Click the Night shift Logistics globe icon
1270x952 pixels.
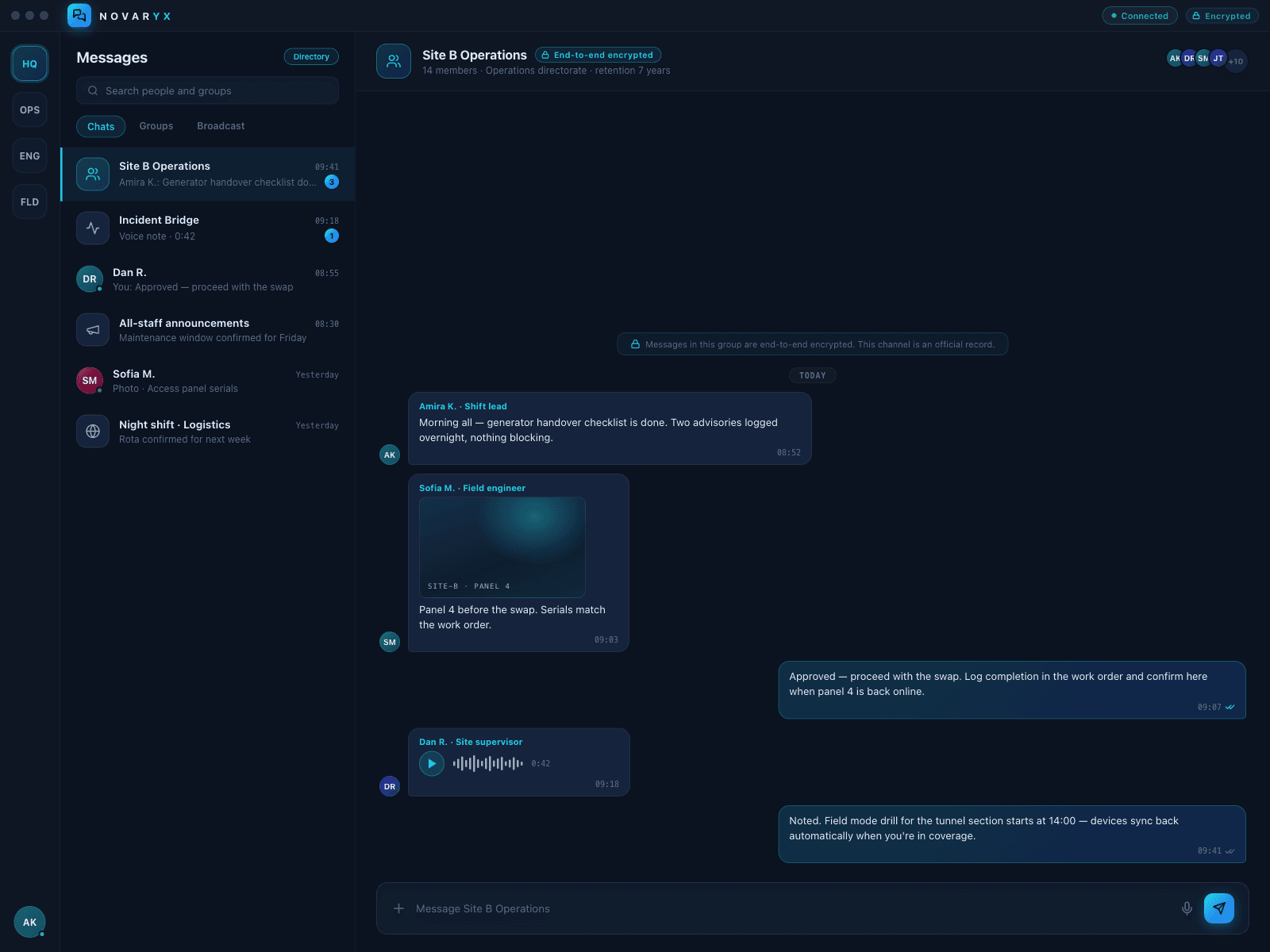click(93, 431)
